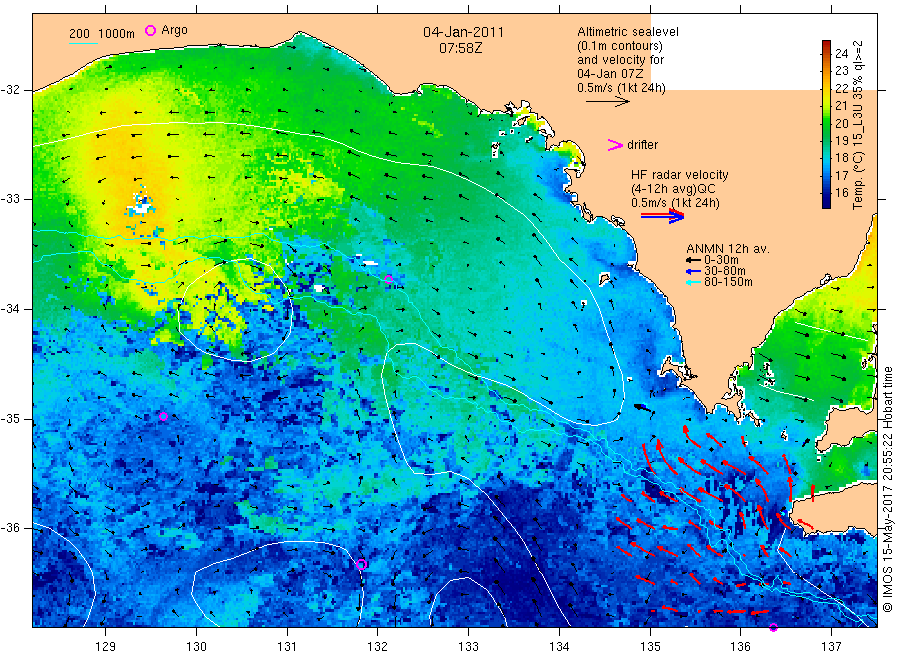The height and width of the screenshot is (660, 900).
Task: Click the '30-80m' depth label
Action: point(724,271)
